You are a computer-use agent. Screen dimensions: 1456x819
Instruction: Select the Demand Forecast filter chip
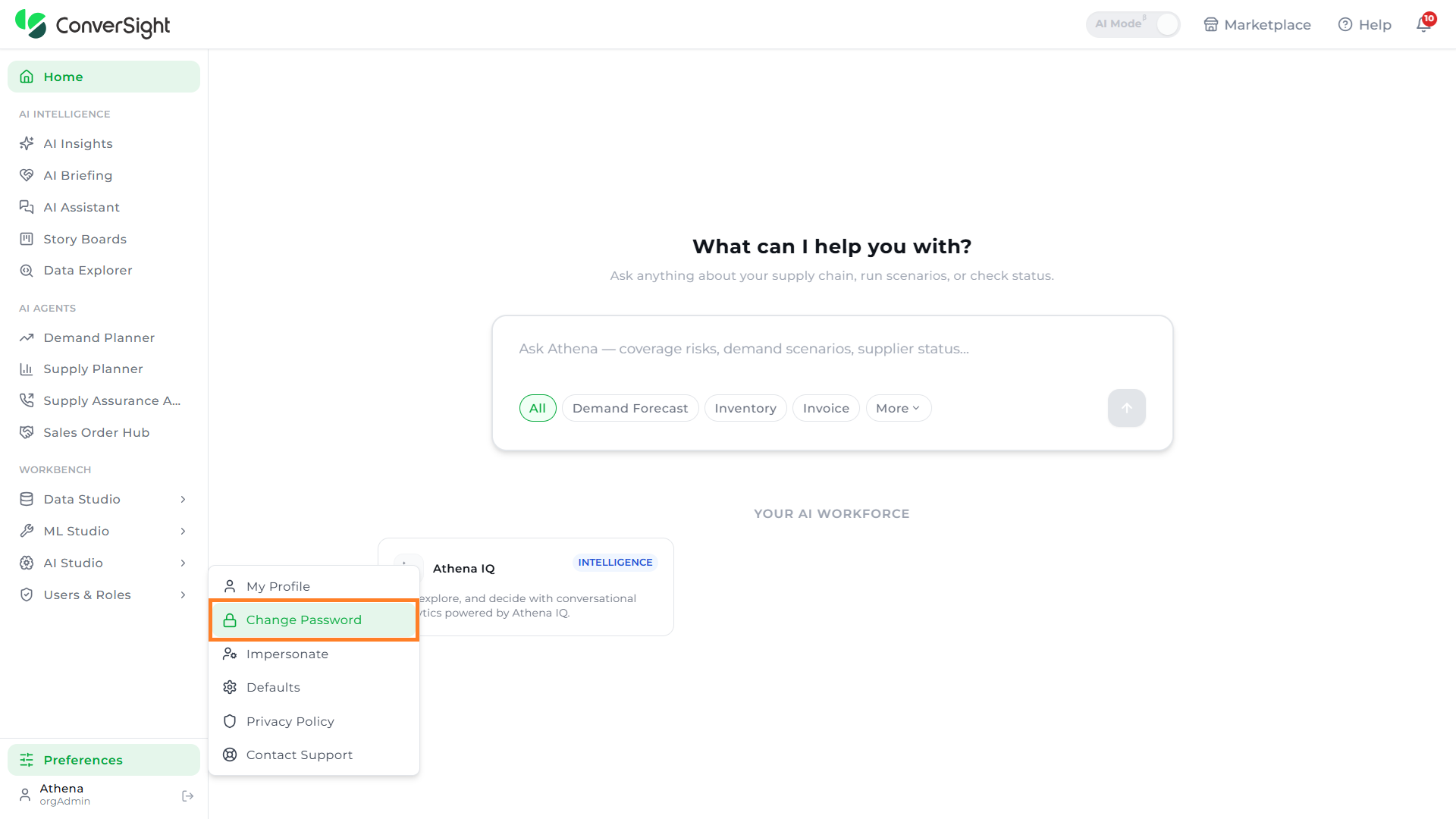(630, 408)
